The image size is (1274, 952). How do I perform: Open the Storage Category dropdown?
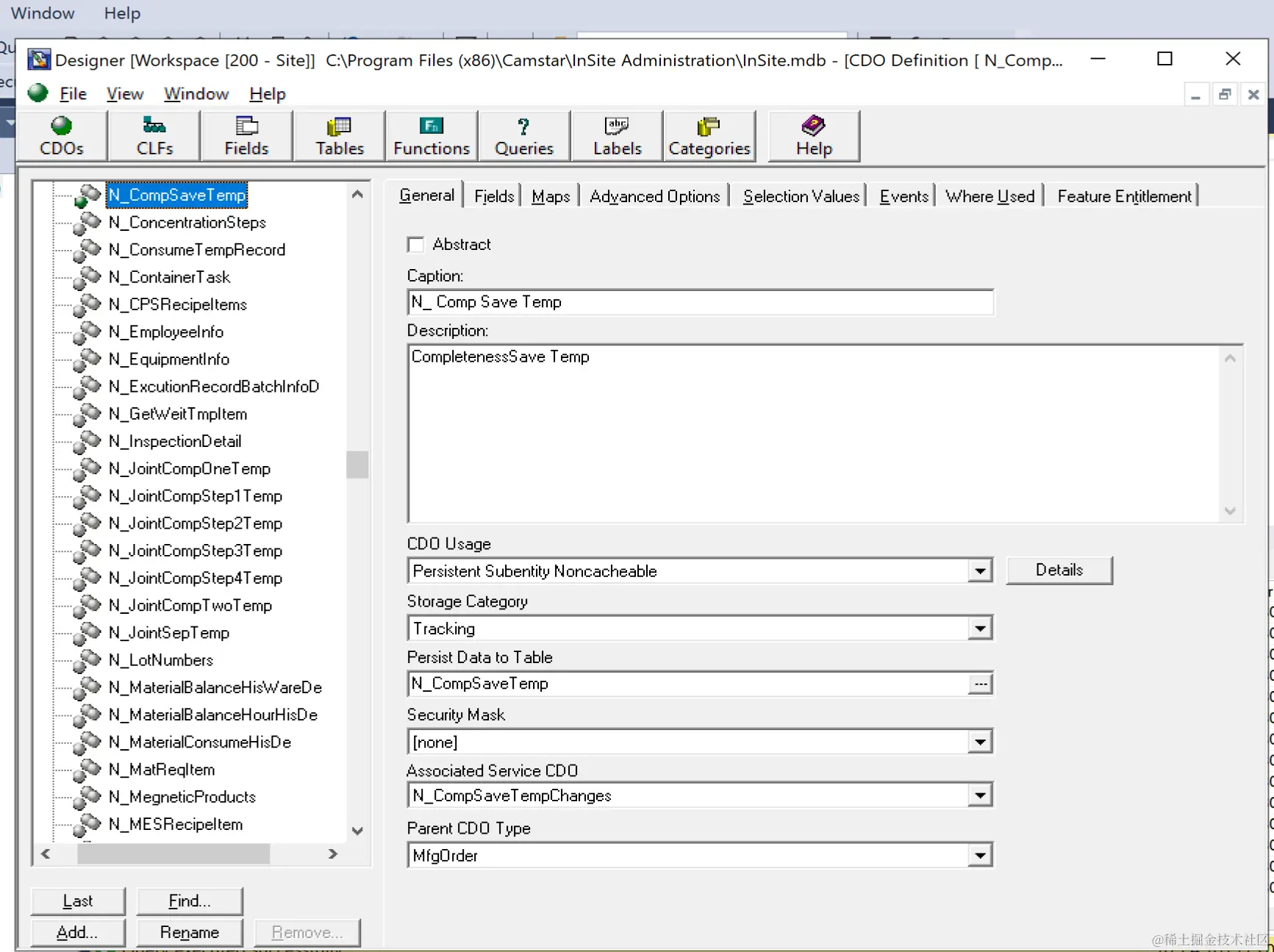click(979, 629)
